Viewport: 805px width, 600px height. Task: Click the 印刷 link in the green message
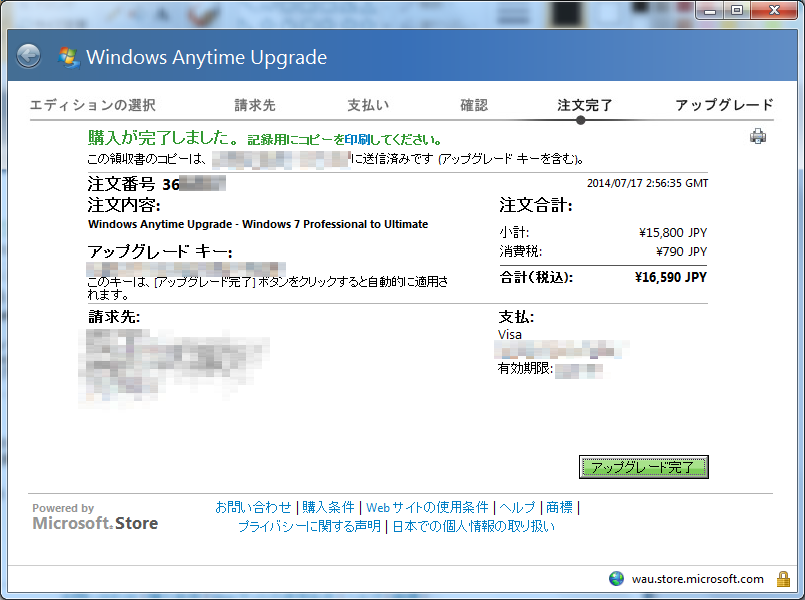pos(357,140)
